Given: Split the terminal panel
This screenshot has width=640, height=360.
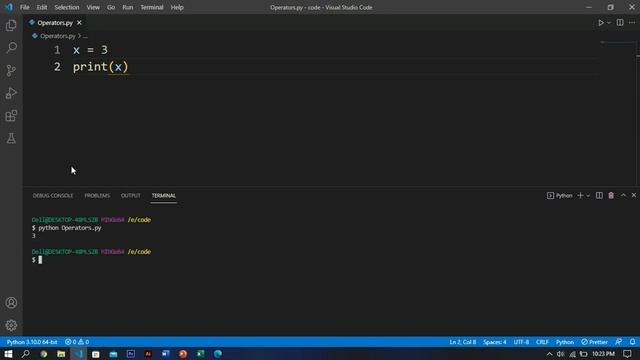Looking at the screenshot, I should (x=599, y=196).
